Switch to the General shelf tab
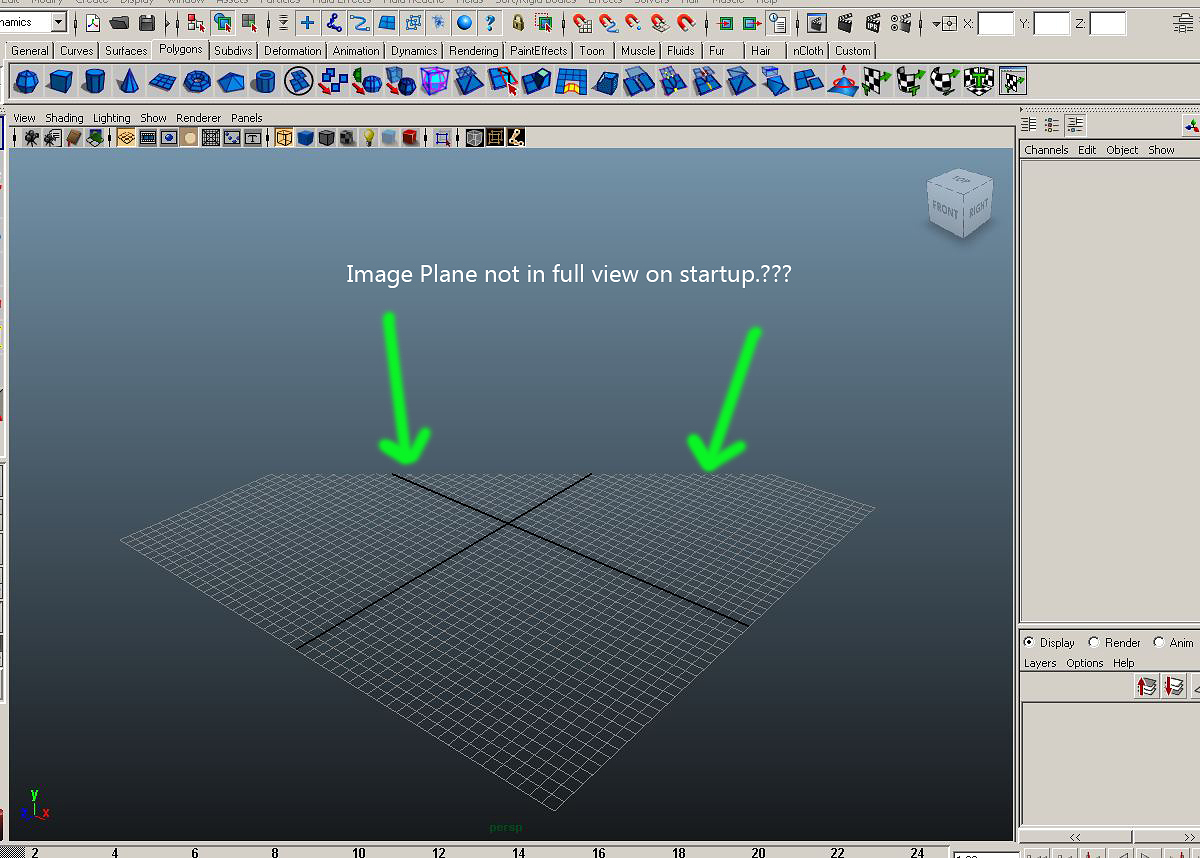Image resolution: width=1200 pixels, height=858 pixels. point(30,50)
